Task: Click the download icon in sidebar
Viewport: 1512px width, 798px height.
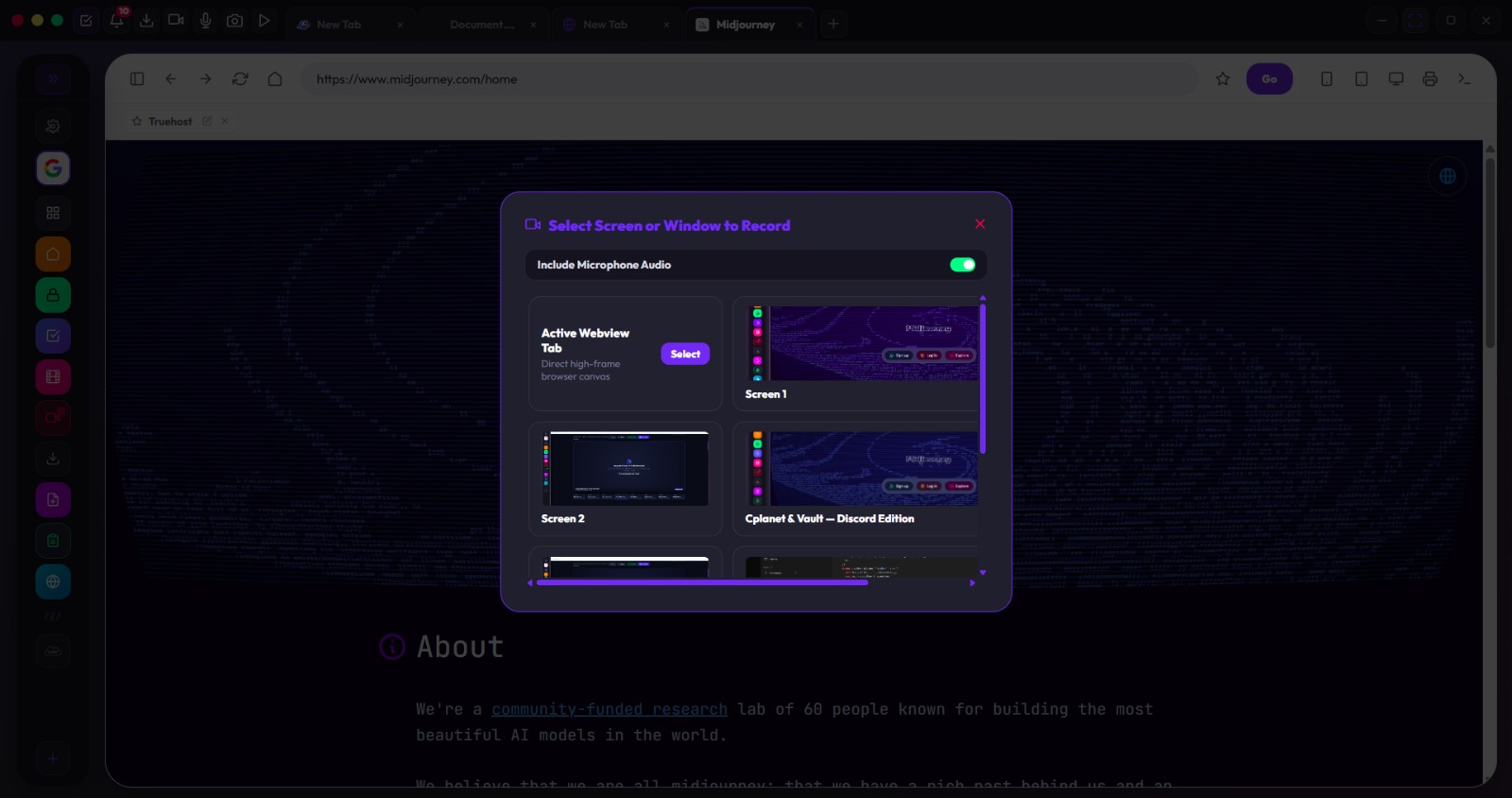Action: point(53,459)
